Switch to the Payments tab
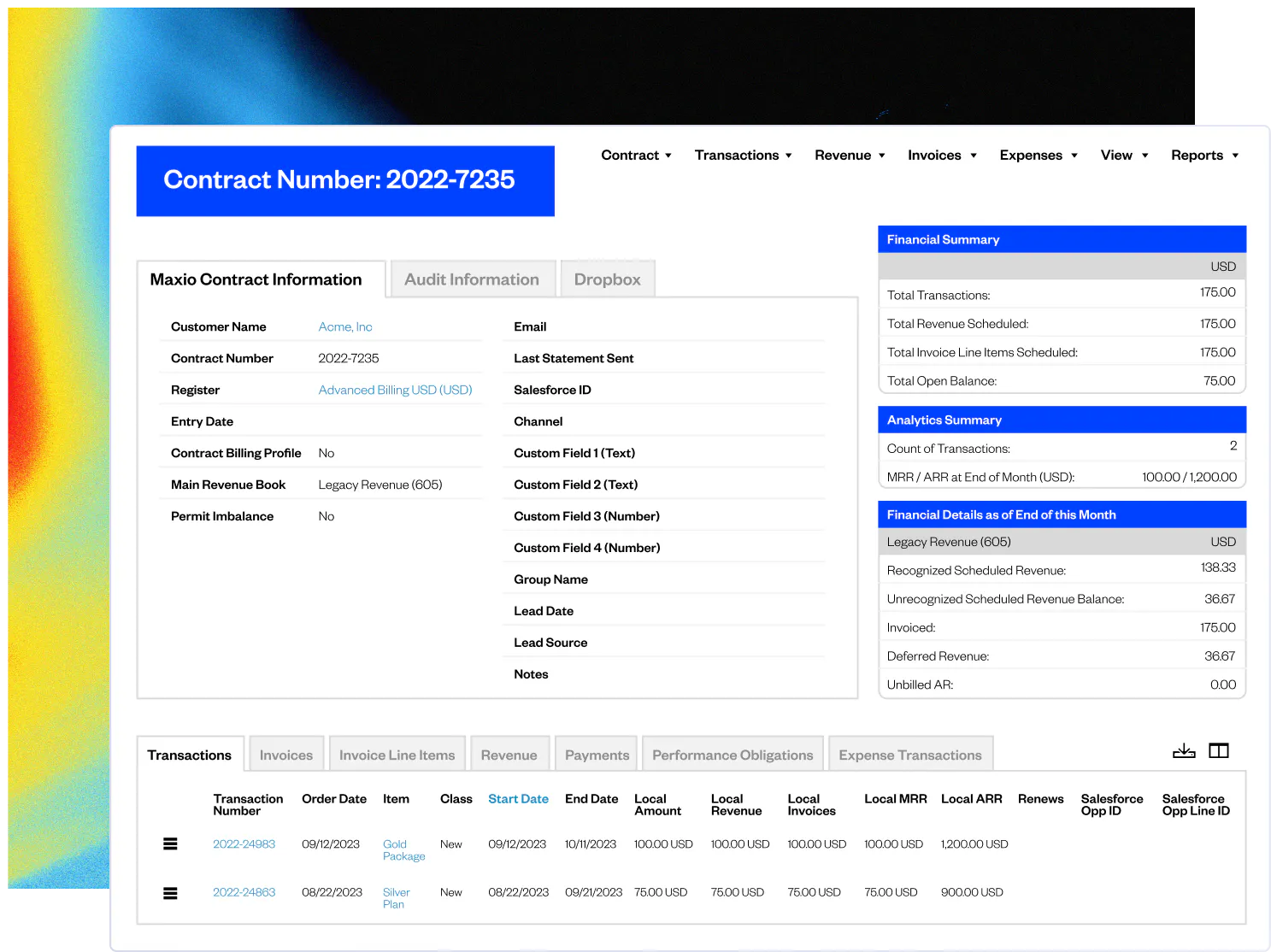 (x=597, y=755)
